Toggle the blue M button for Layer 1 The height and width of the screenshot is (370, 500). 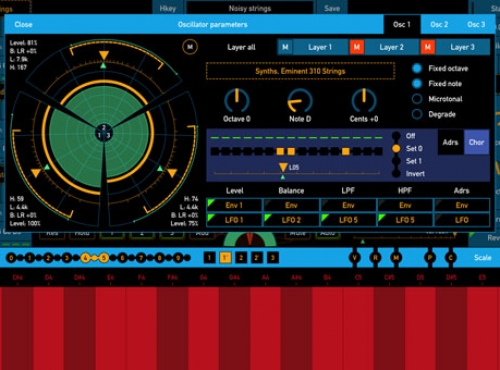[x=285, y=47]
